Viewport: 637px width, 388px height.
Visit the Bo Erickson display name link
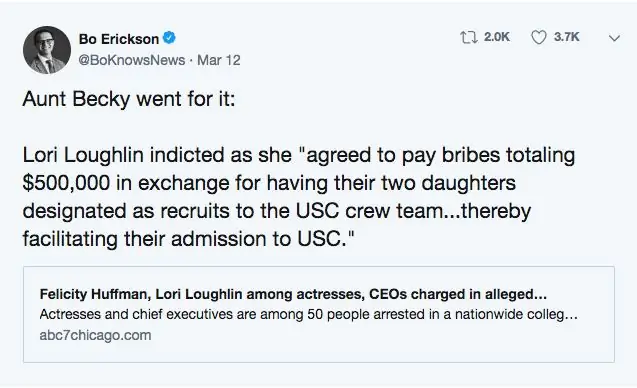click(x=119, y=39)
